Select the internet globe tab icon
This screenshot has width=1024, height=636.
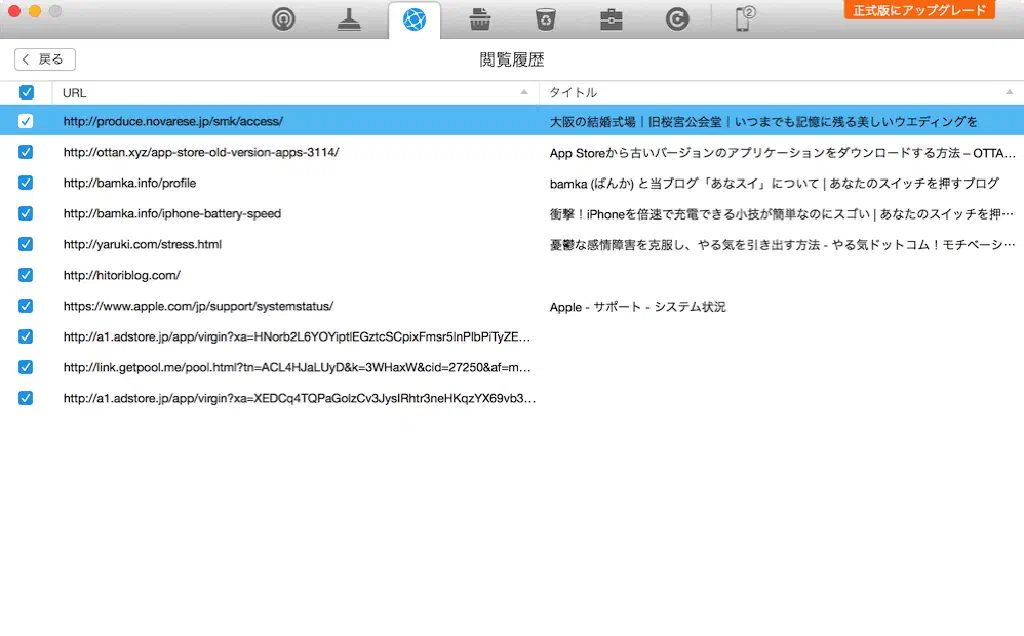414,19
